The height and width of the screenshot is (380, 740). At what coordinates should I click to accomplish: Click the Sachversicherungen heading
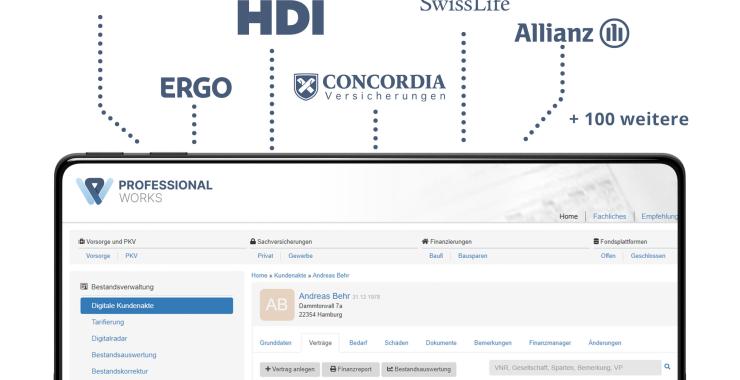pos(281,242)
